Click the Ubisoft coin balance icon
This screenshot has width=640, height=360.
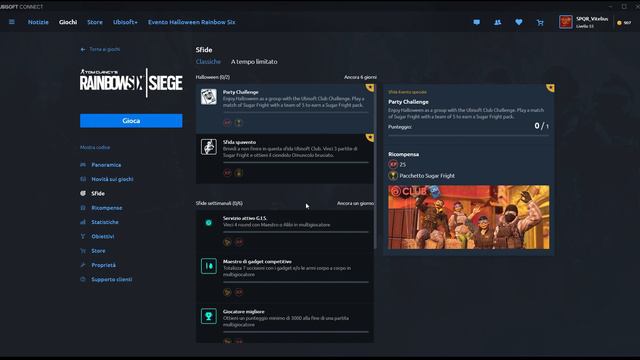tap(619, 23)
